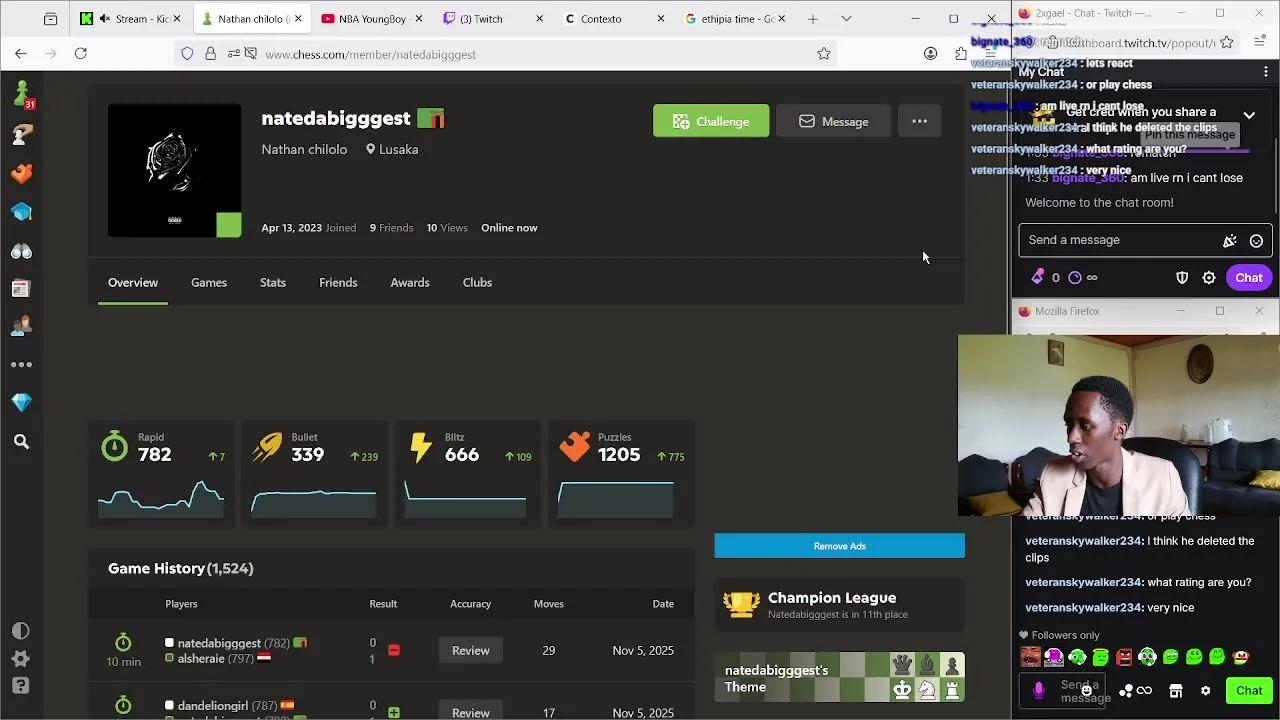The image size is (1280, 720).
Task: Open the Puzzles 1205 rating card
Action: (x=620, y=474)
